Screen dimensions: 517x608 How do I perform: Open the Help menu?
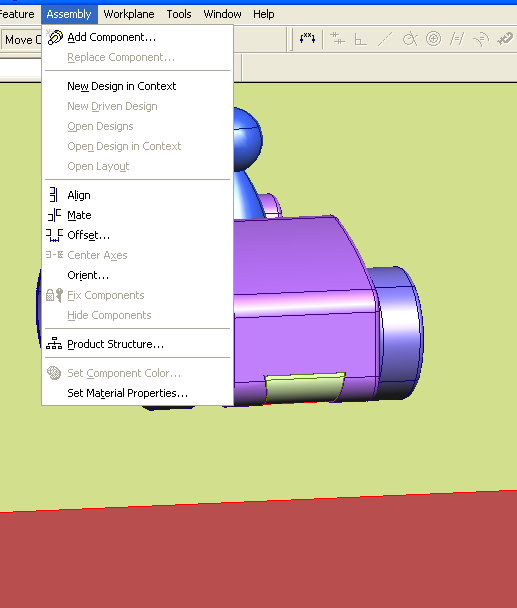point(264,14)
